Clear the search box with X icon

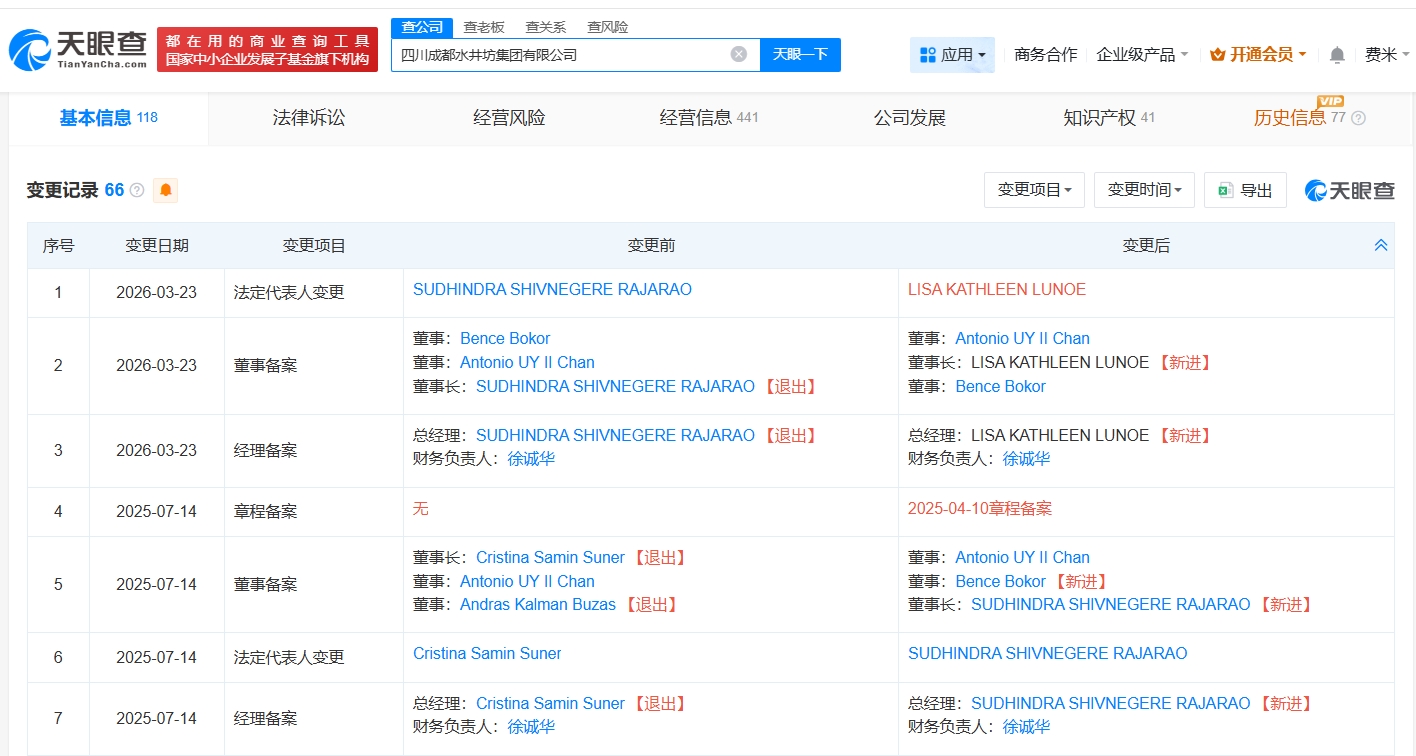pos(738,55)
